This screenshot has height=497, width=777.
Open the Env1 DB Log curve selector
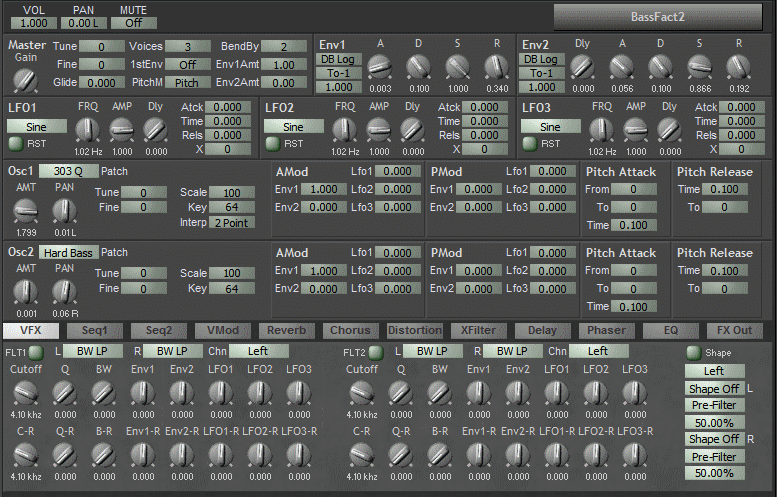click(x=338, y=59)
